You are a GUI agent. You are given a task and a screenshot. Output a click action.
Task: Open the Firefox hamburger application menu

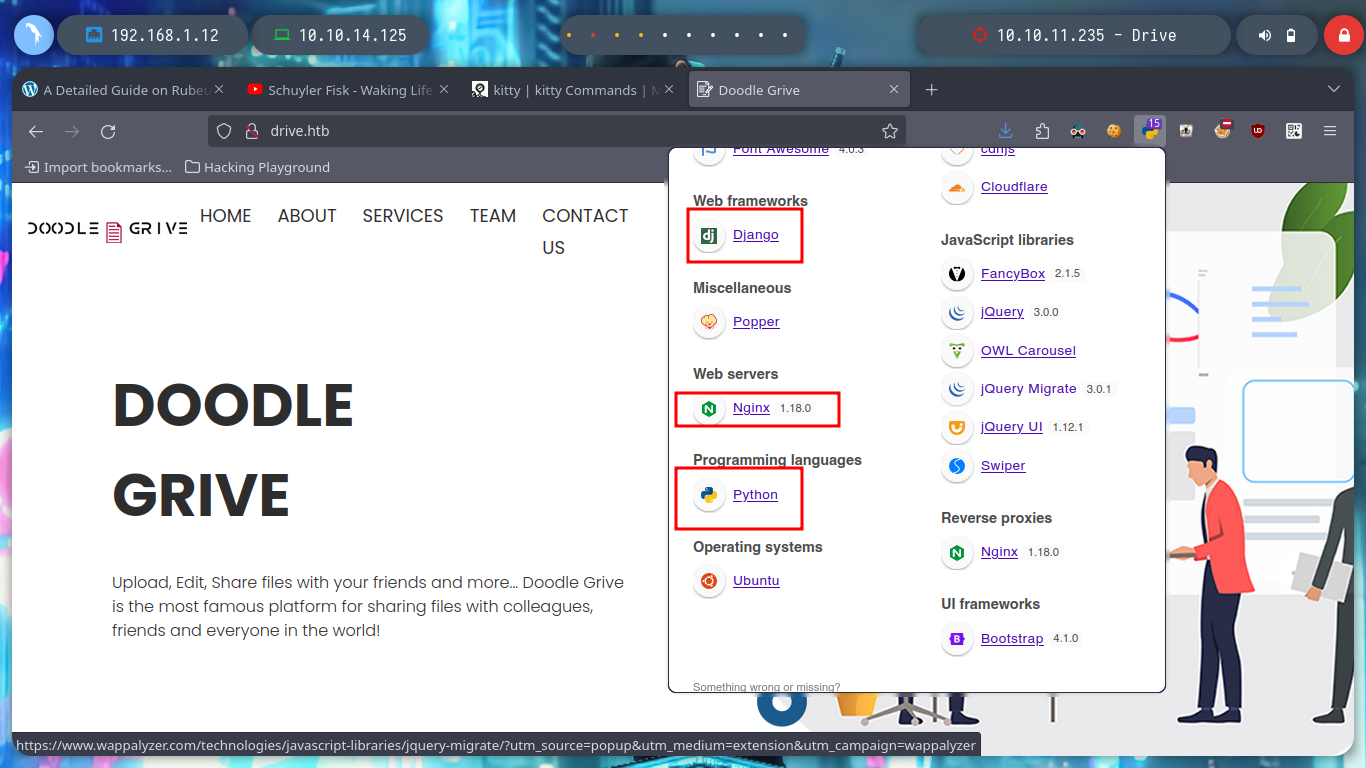(1330, 131)
